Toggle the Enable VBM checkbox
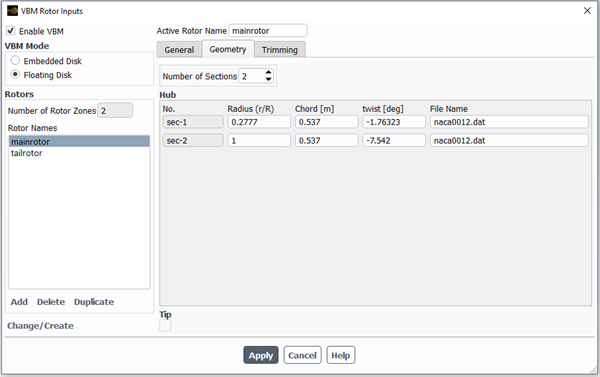 click(x=11, y=31)
